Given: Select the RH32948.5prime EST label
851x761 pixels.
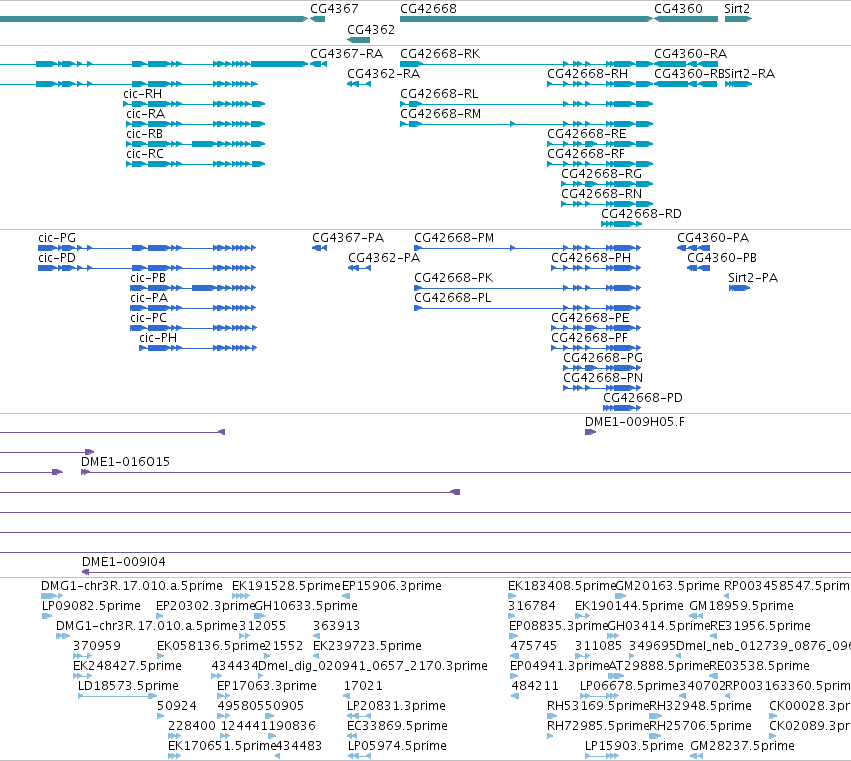Looking at the screenshot, I should (x=701, y=706).
